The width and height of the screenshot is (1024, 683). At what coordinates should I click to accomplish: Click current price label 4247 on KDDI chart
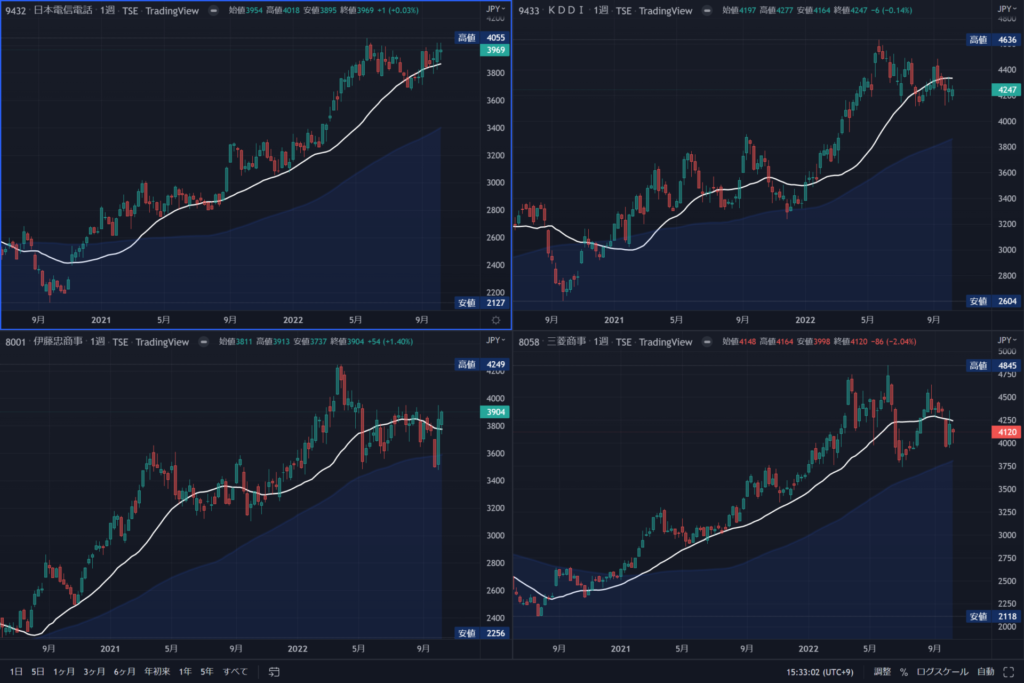[x=1007, y=90]
